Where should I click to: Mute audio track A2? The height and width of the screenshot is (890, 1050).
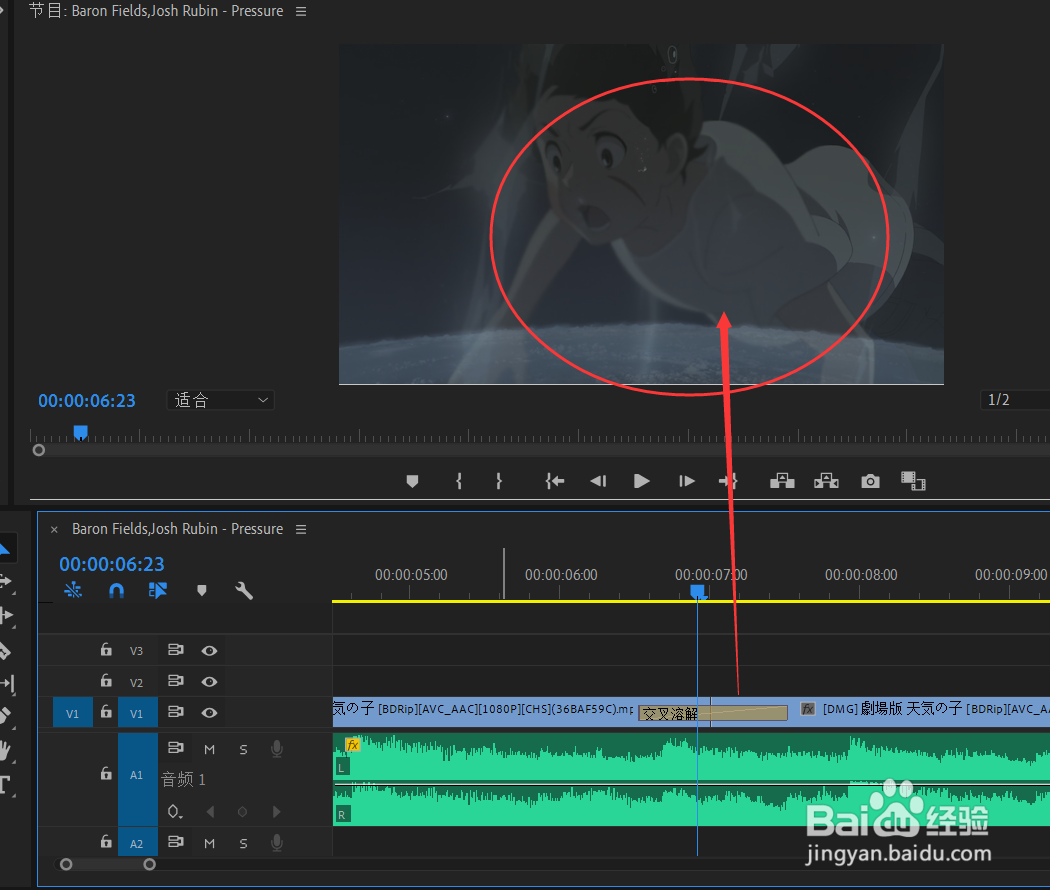tap(210, 843)
